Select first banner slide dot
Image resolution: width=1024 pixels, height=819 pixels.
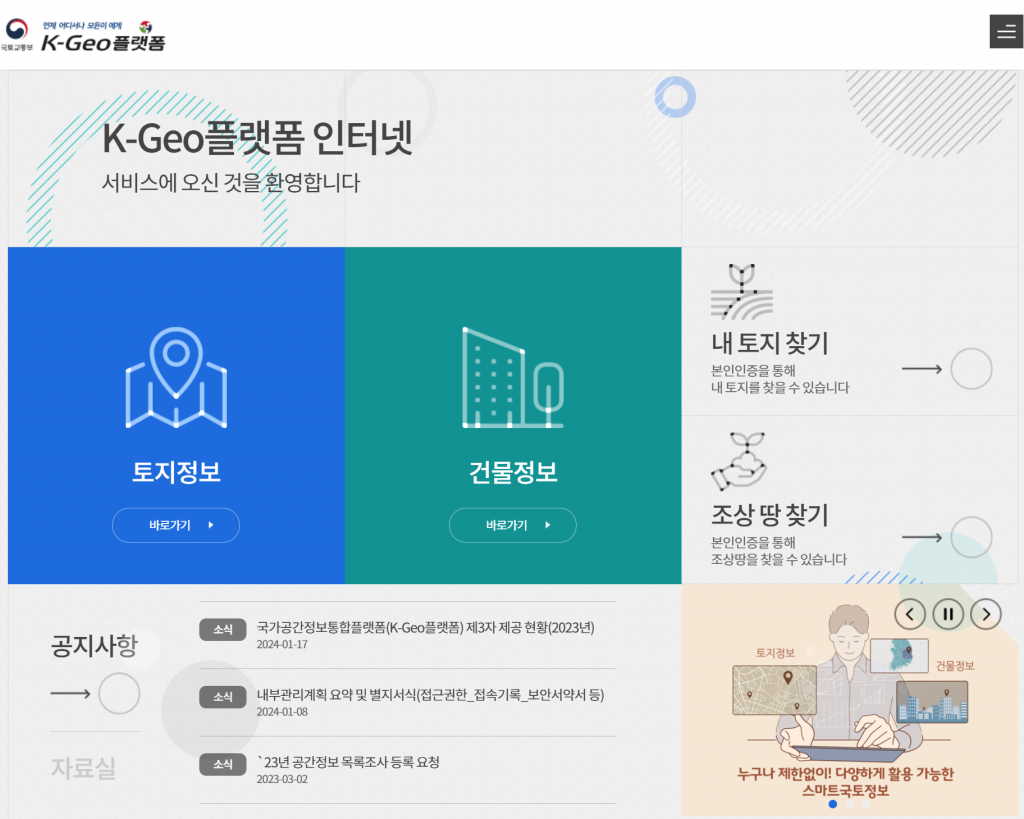833,804
